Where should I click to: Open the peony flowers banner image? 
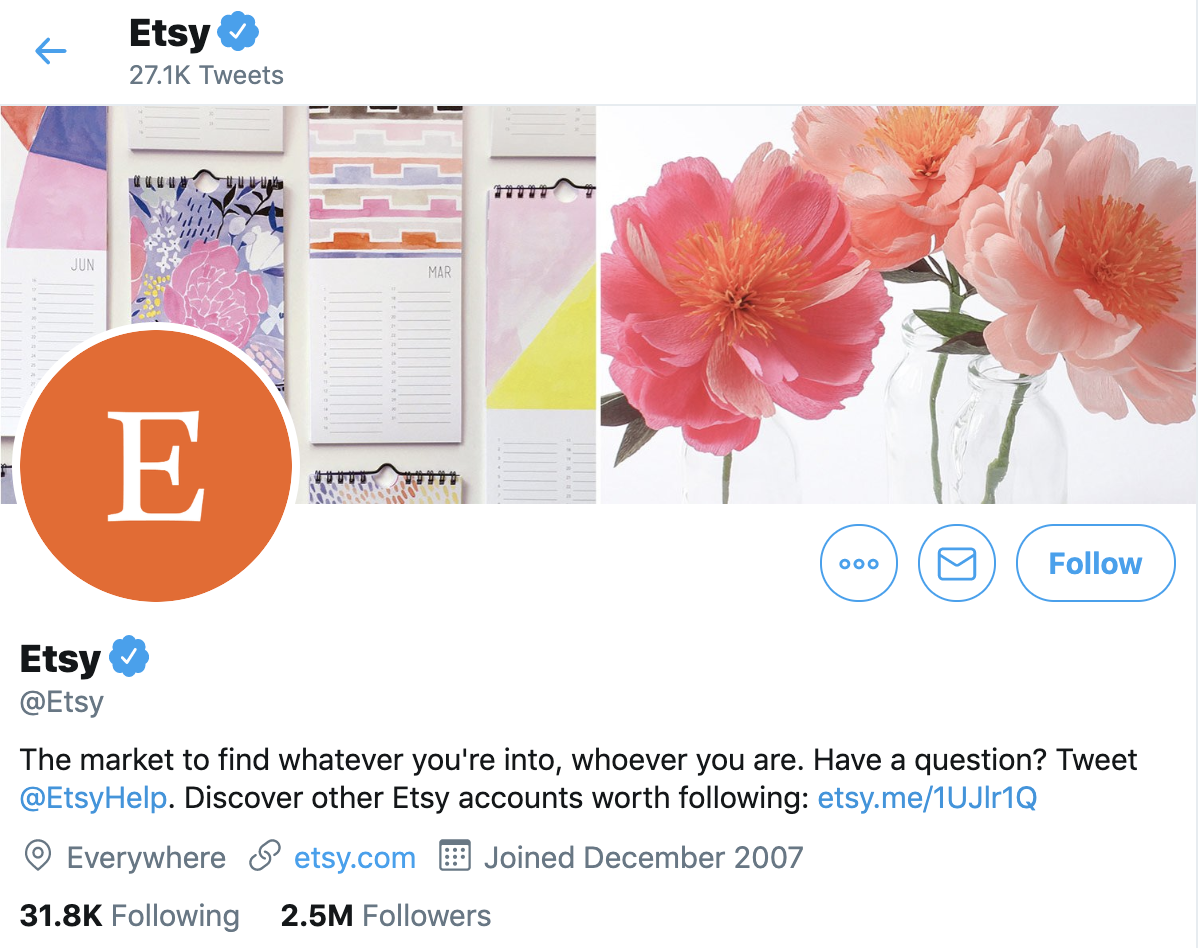click(898, 305)
